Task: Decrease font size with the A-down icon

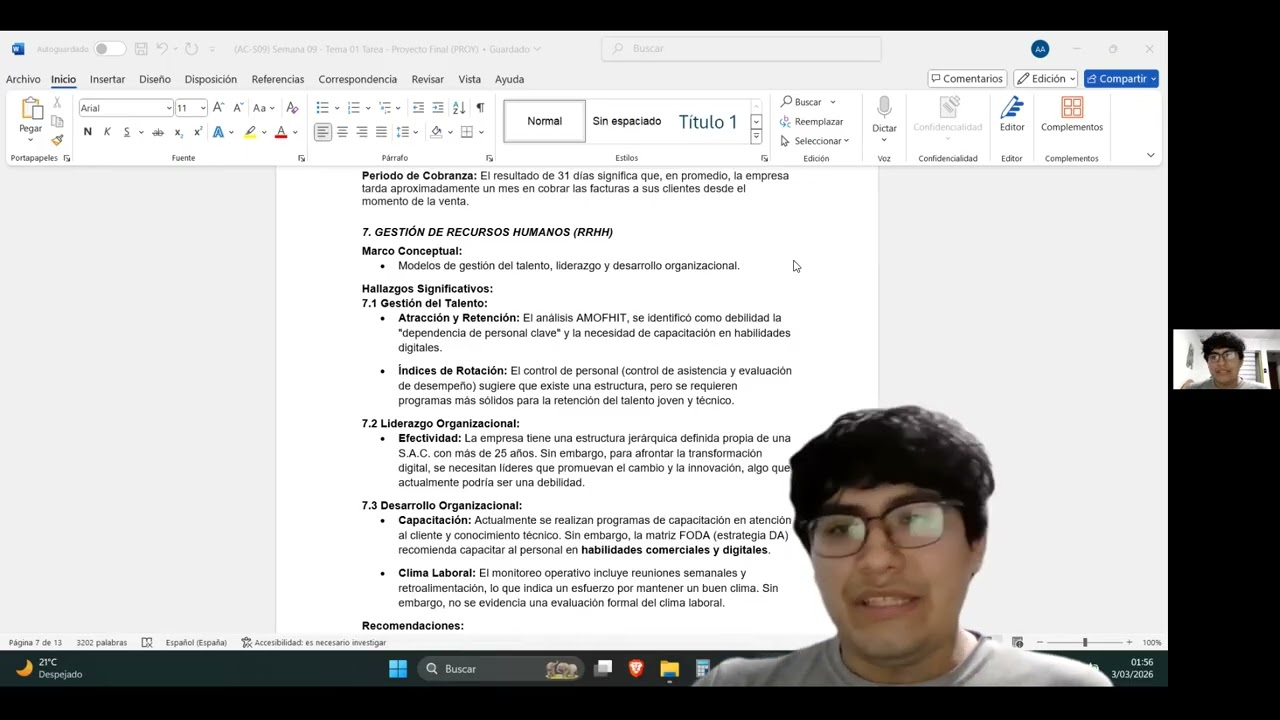Action: tap(238, 108)
